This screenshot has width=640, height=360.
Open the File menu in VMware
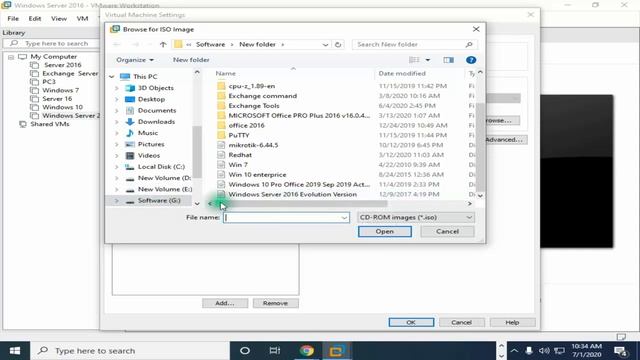tap(13, 19)
